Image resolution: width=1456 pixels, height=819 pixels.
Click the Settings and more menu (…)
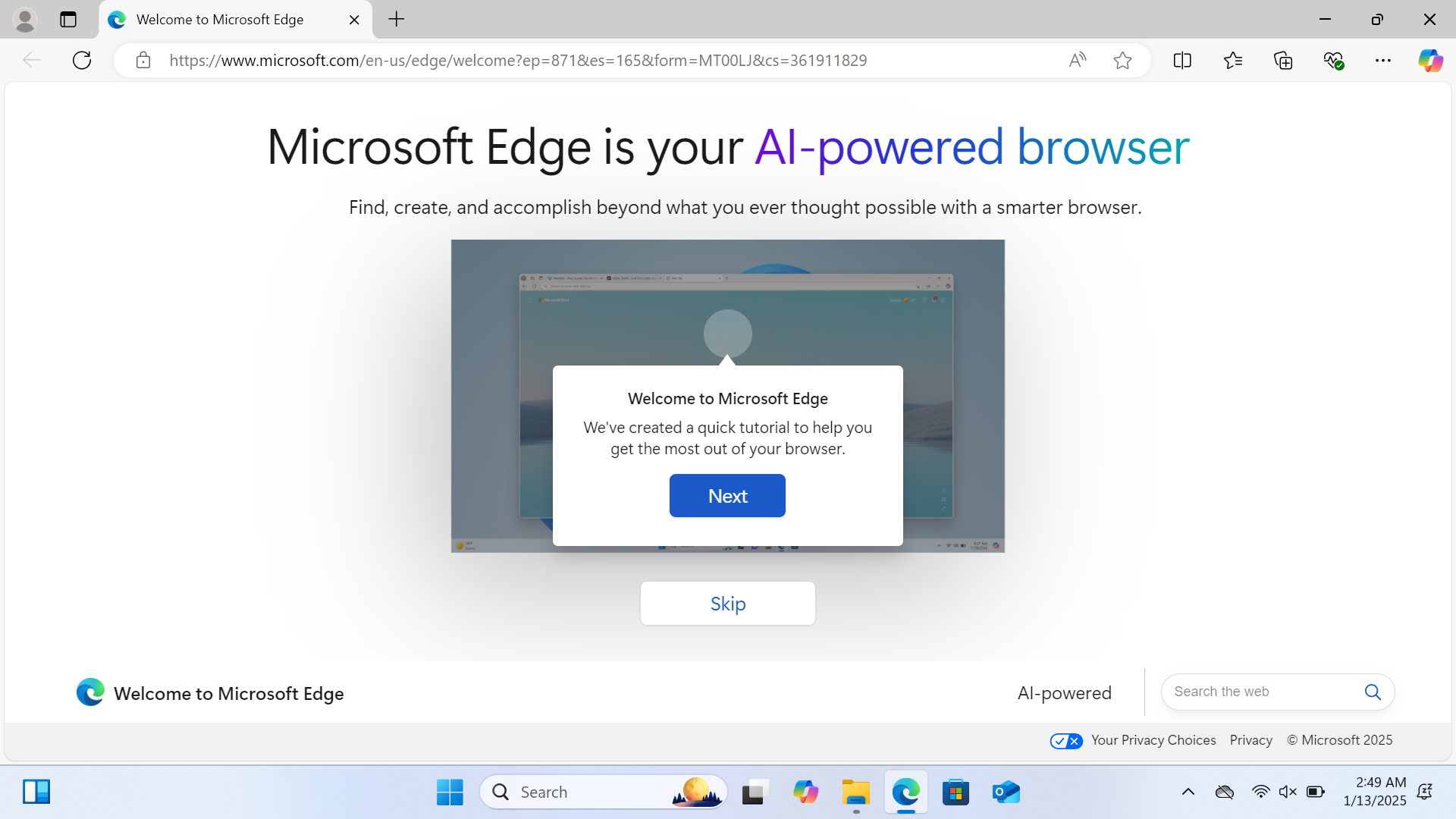point(1383,60)
